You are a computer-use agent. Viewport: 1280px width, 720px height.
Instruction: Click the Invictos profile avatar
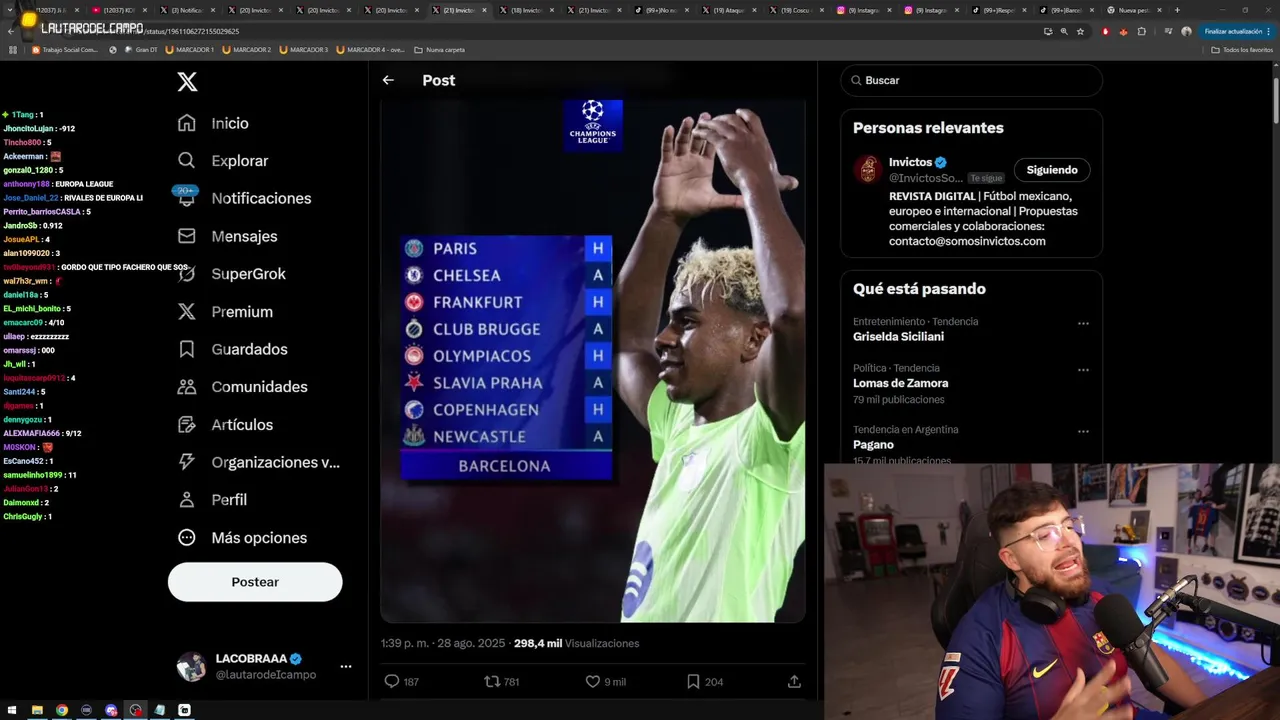click(867, 169)
